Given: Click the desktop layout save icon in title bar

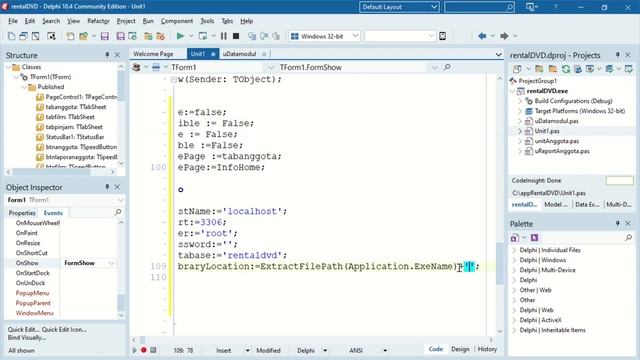Looking at the screenshot, I should click(531, 7).
